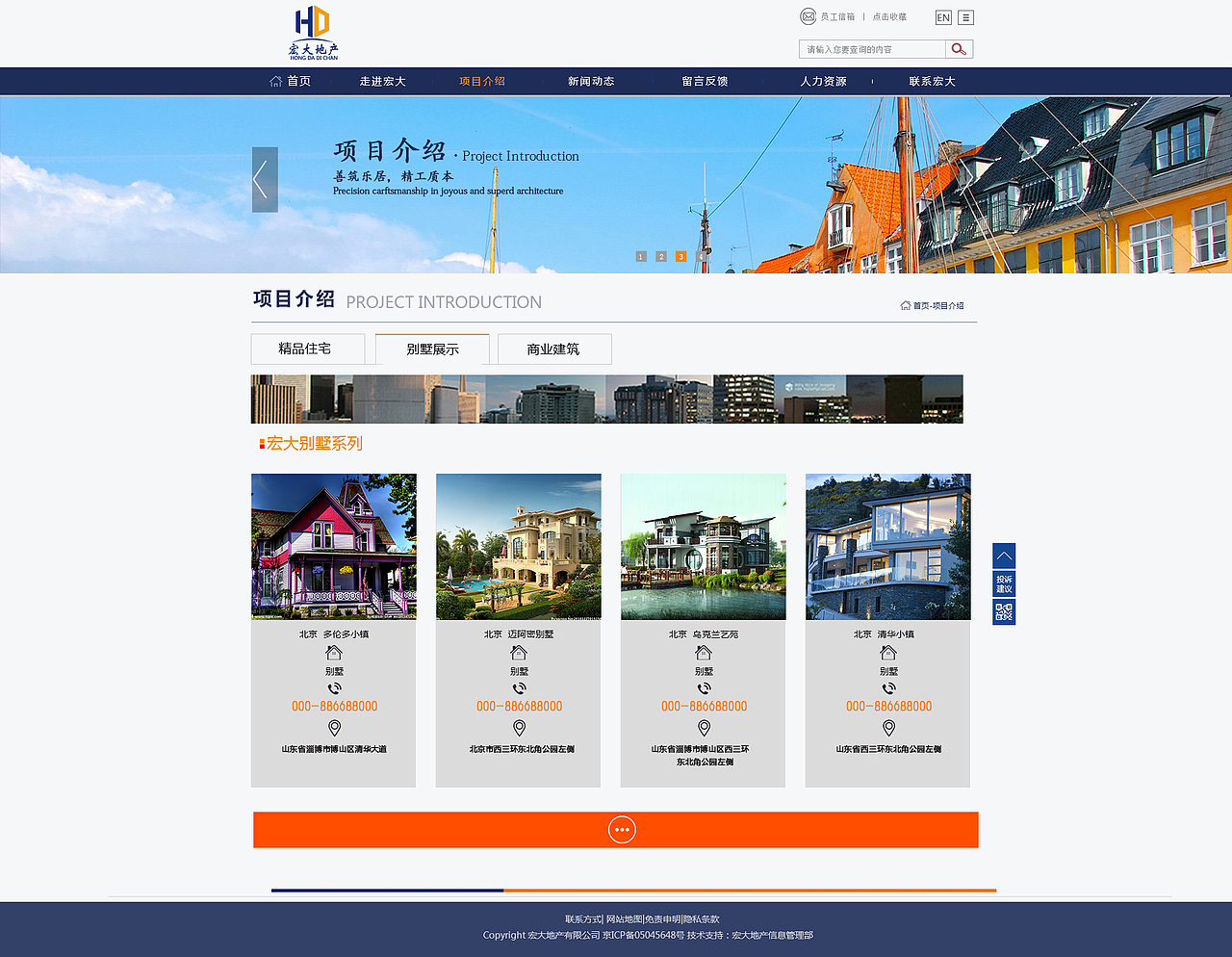
Task: Open the 项目介绍 menu item
Action: tap(482, 81)
